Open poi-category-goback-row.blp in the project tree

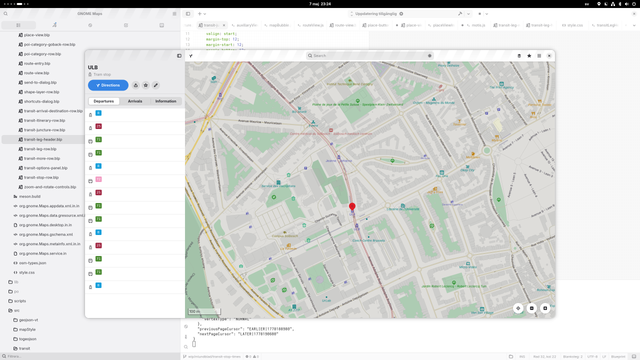[49, 44]
